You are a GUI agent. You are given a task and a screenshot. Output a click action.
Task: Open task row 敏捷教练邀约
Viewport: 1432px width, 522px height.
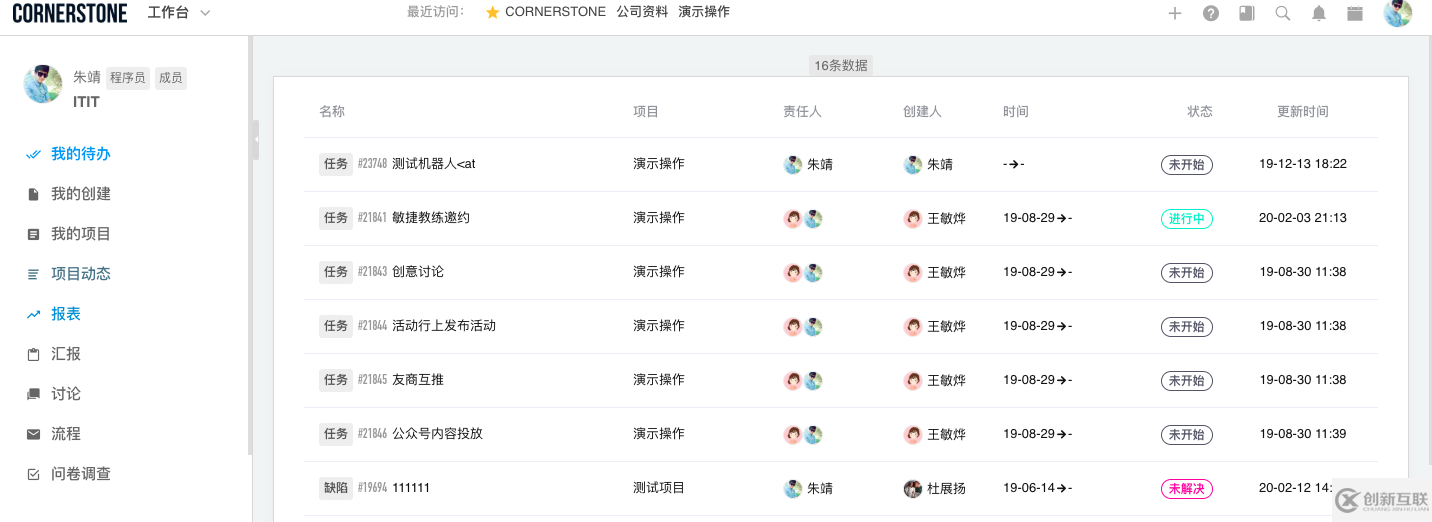coord(430,218)
